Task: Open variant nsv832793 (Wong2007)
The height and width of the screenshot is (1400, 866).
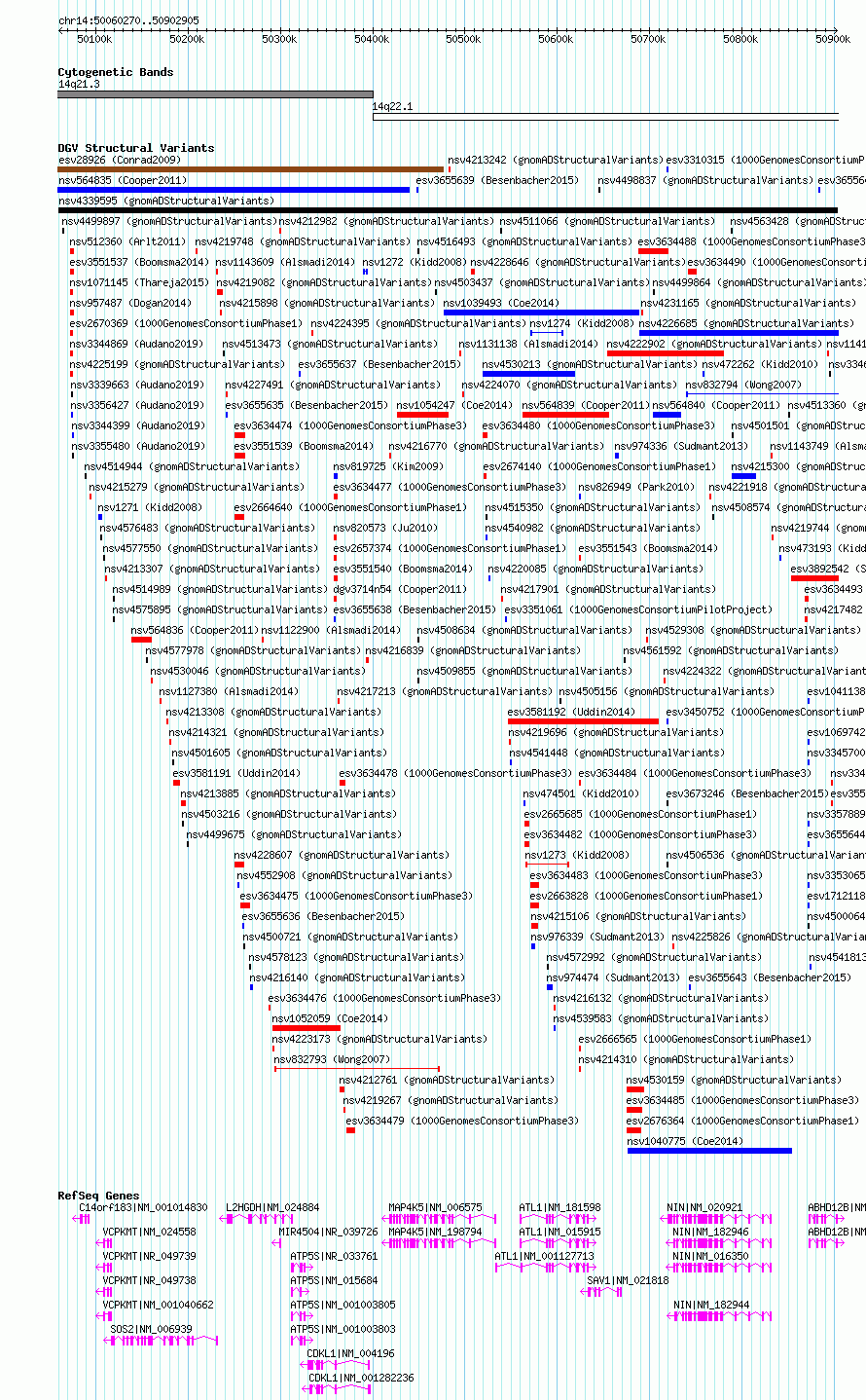Action: tap(332, 1059)
